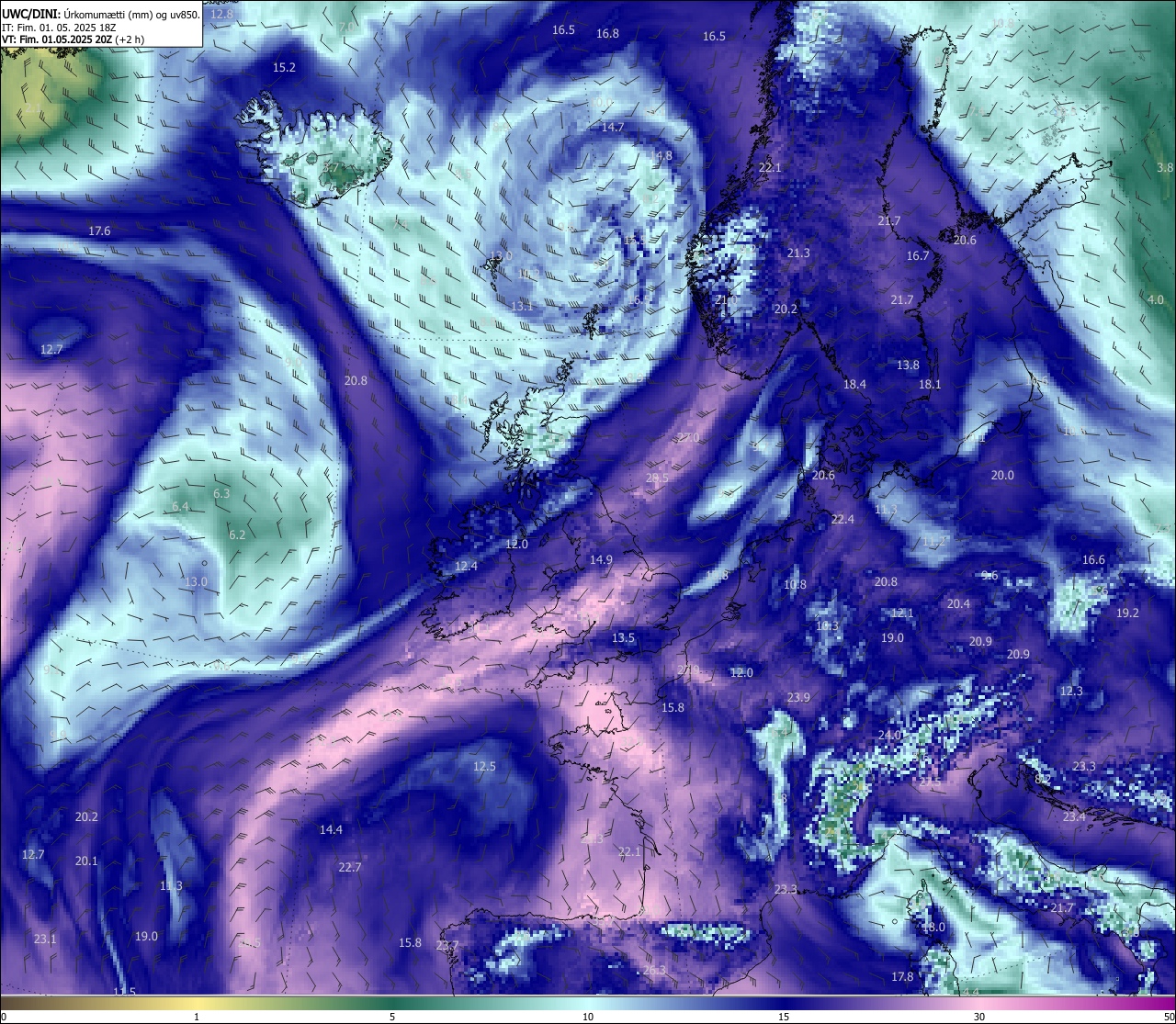Click the colorbar tick label 30
The width and height of the screenshot is (1176, 1024).
point(979,1017)
